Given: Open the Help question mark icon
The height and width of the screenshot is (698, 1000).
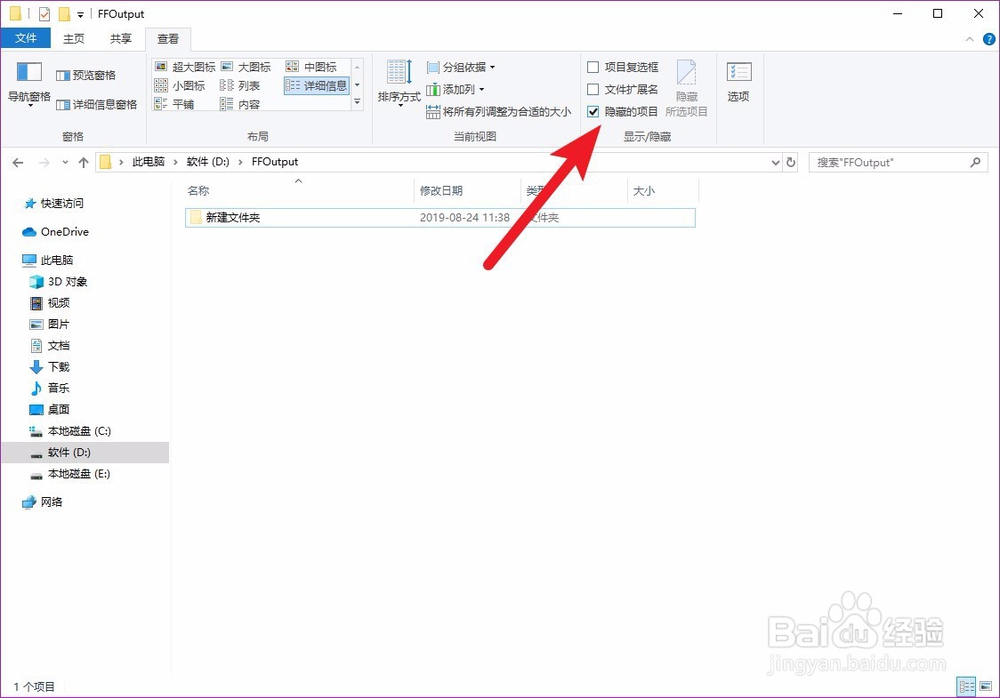Looking at the screenshot, I should click(989, 39).
